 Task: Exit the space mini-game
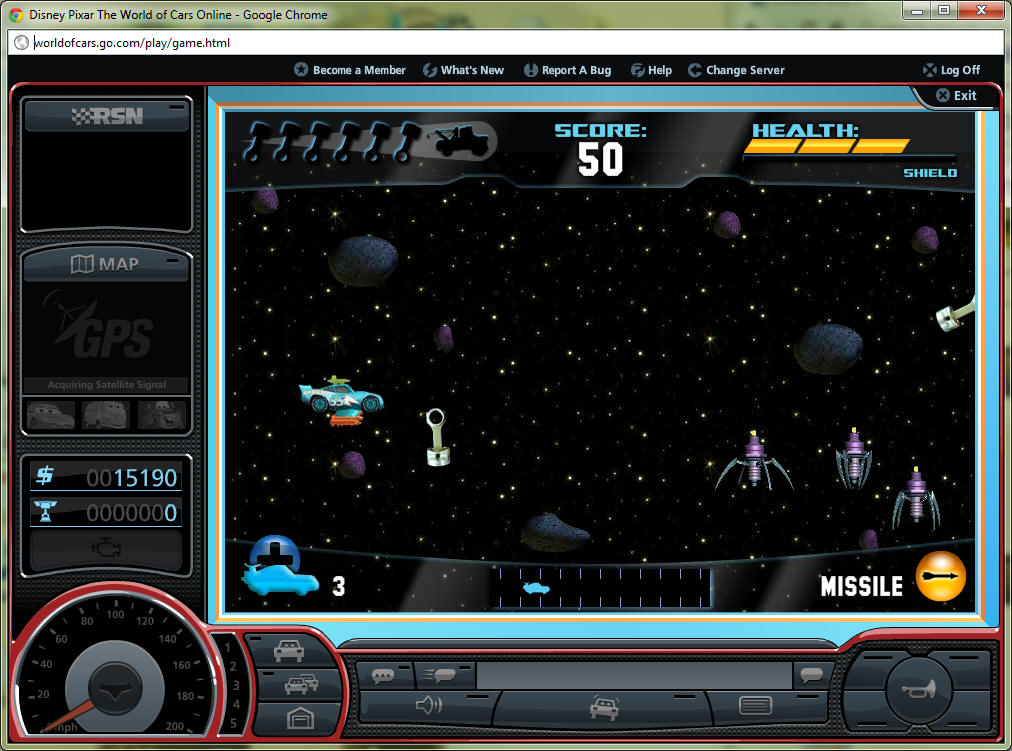(x=956, y=96)
